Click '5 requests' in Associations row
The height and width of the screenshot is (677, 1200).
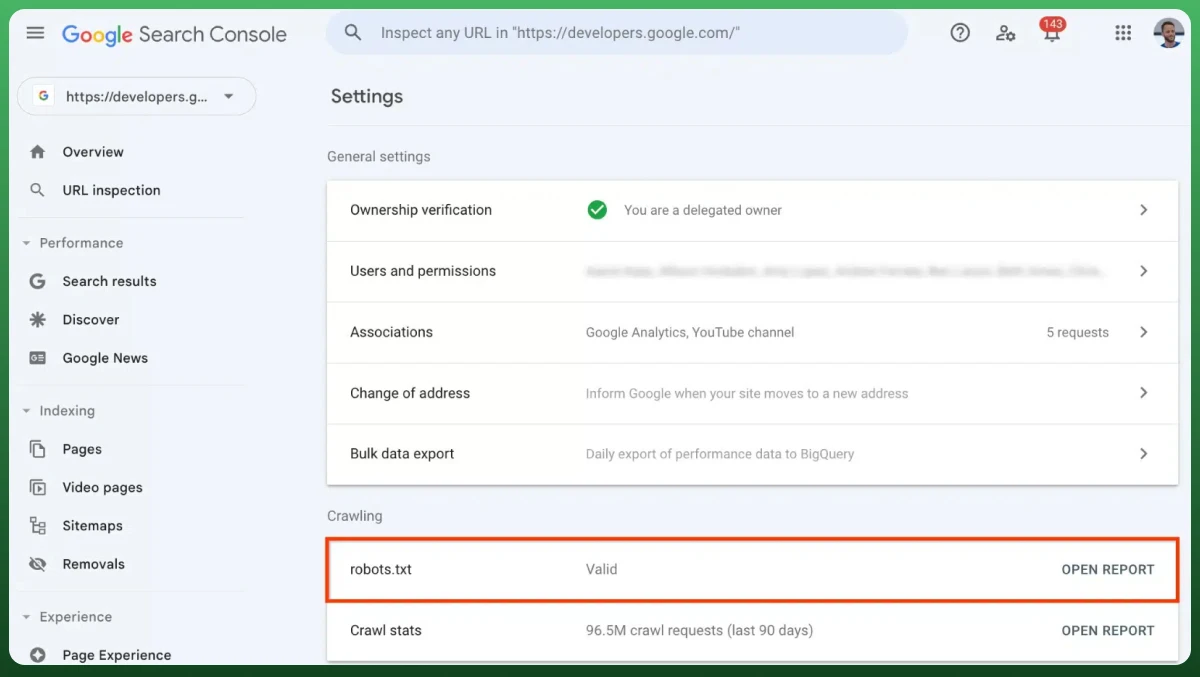click(1077, 332)
